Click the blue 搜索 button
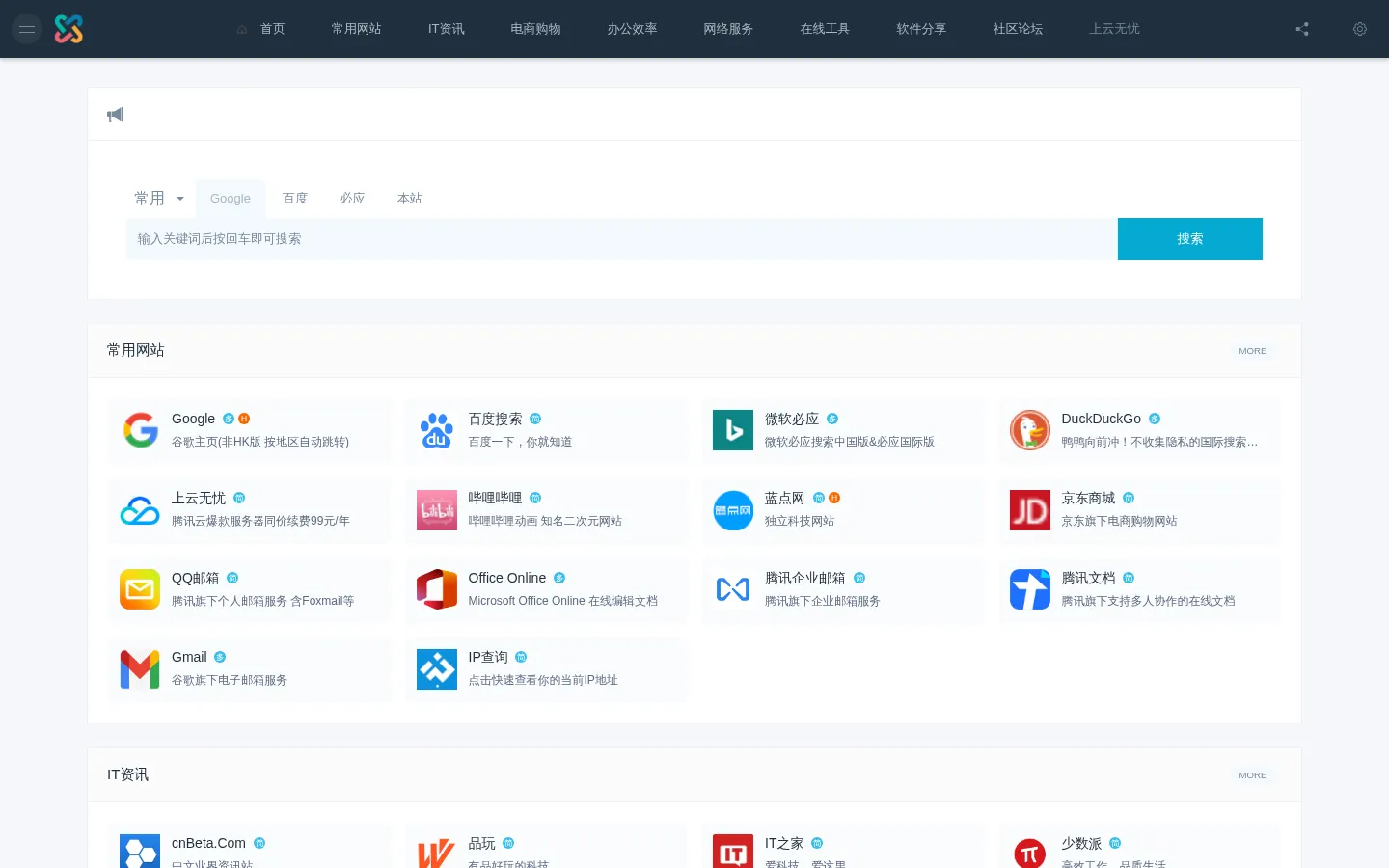Viewport: 1389px width, 868px height. [x=1190, y=239]
